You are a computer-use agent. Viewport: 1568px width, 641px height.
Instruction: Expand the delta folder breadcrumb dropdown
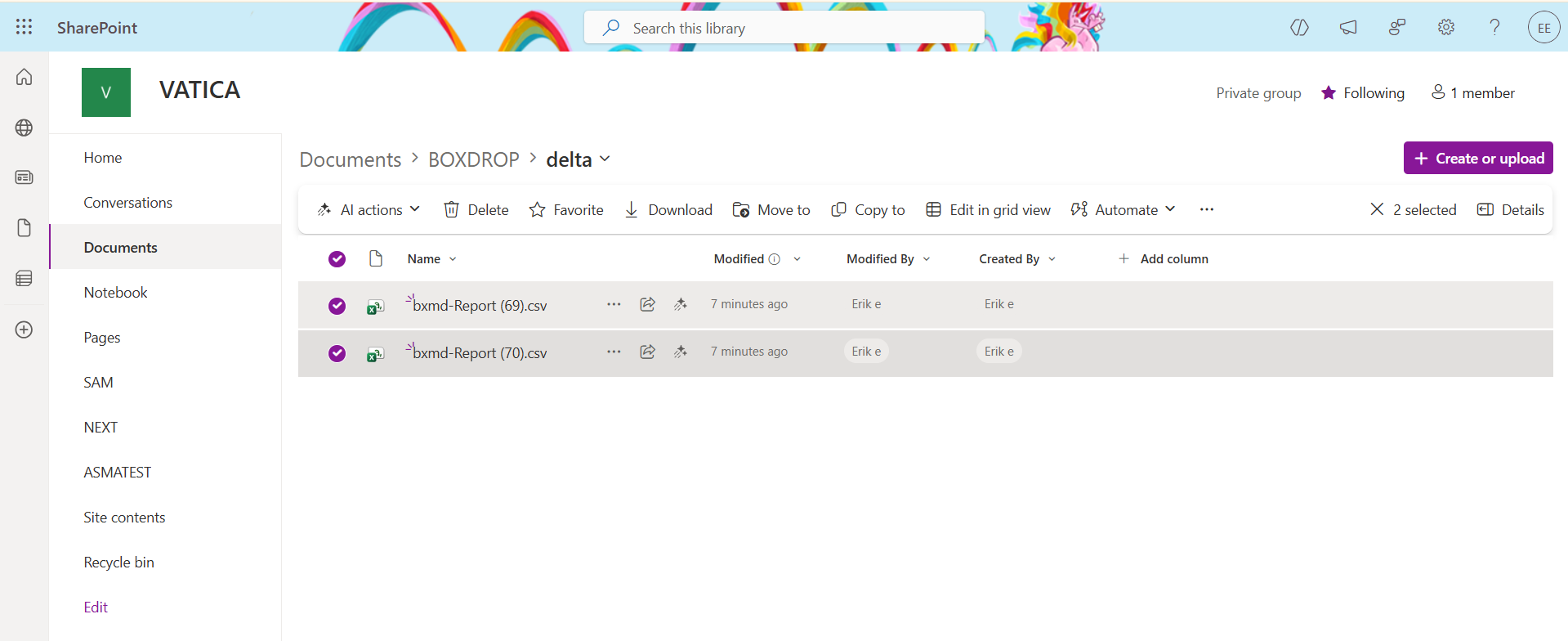pyautogui.click(x=605, y=159)
